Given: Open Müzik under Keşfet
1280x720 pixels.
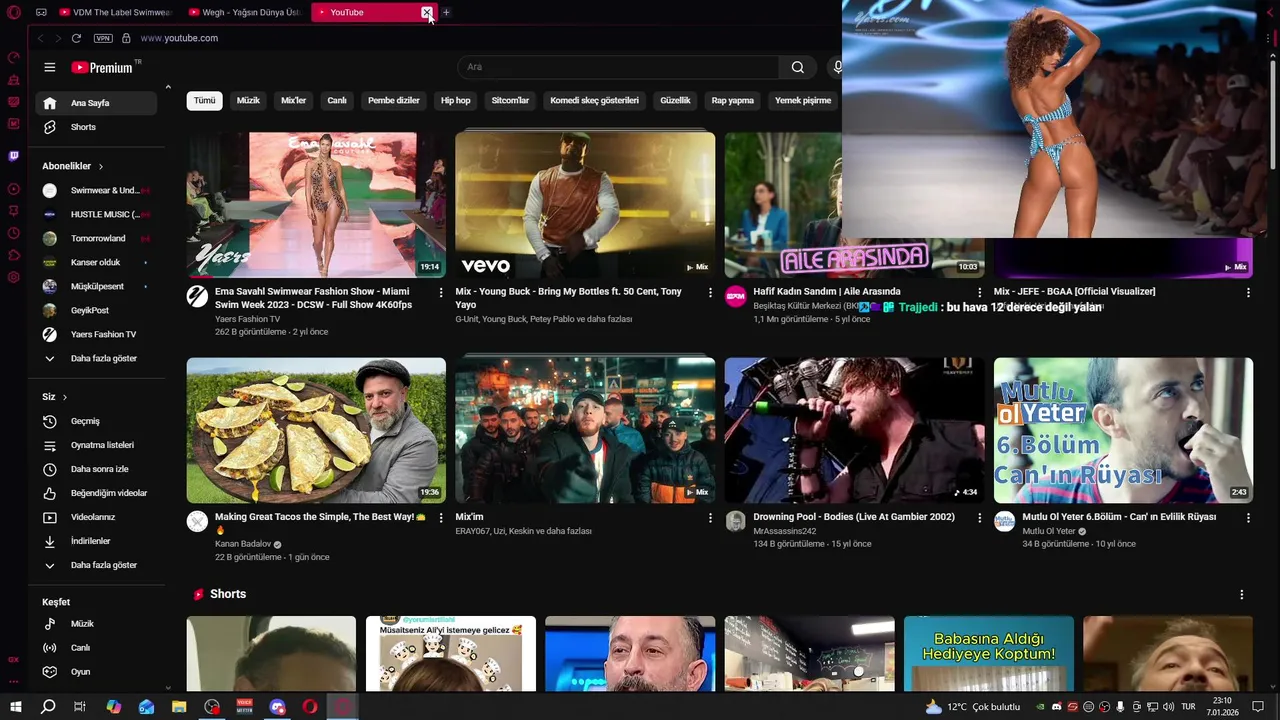Looking at the screenshot, I should 96,624.
